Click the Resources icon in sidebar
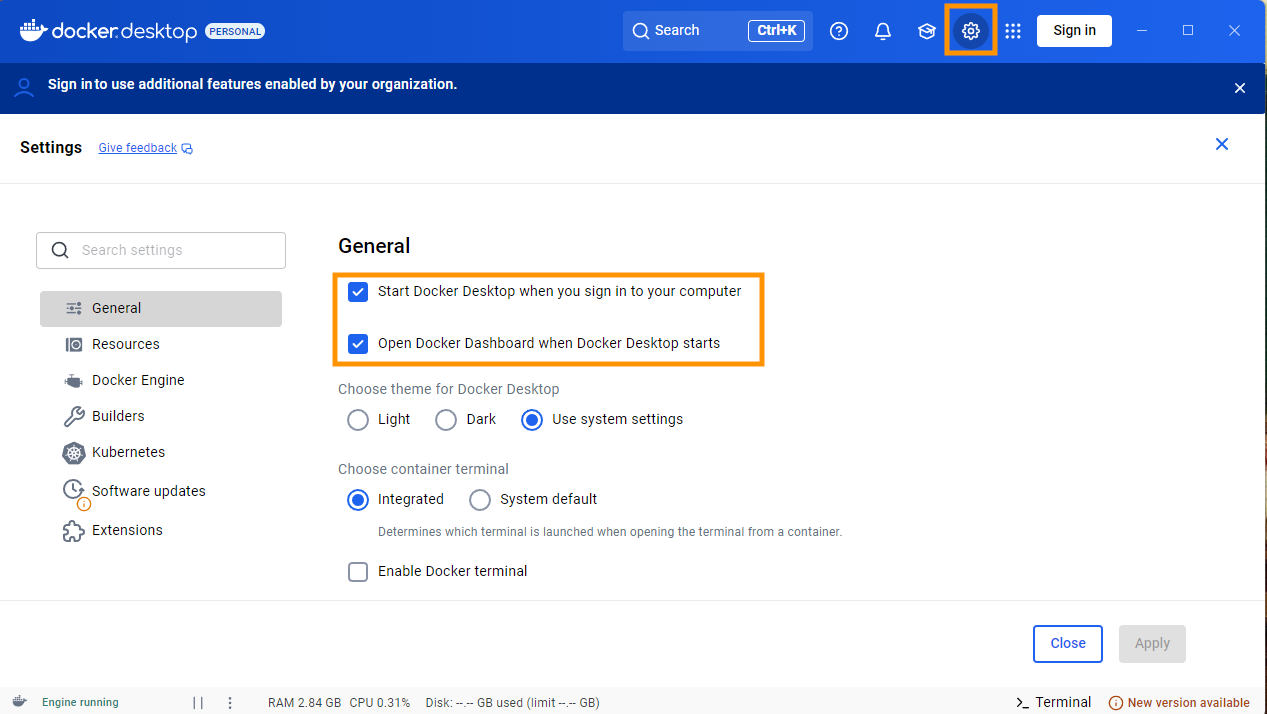Screen dimensions: 1267x714 (x=74, y=344)
